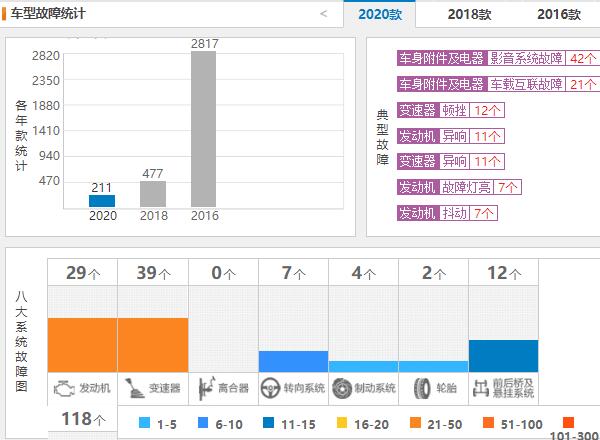This screenshot has height=440, width=600.
Task: Click the light blue 制动系统 fault bar
Action: click(x=363, y=367)
